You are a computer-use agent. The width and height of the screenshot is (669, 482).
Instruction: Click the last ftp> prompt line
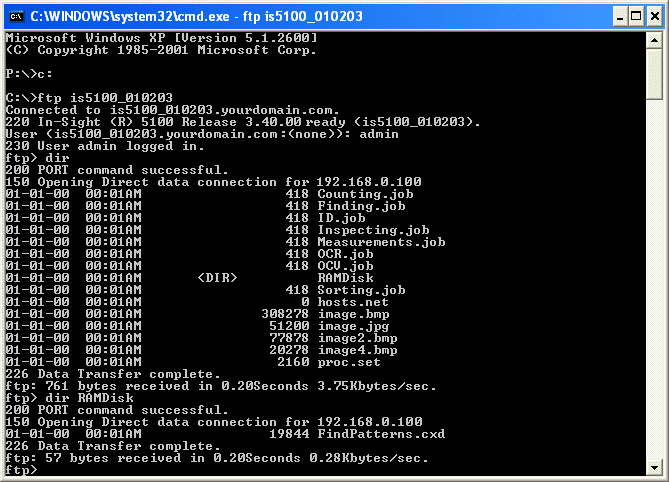[x=24, y=470]
